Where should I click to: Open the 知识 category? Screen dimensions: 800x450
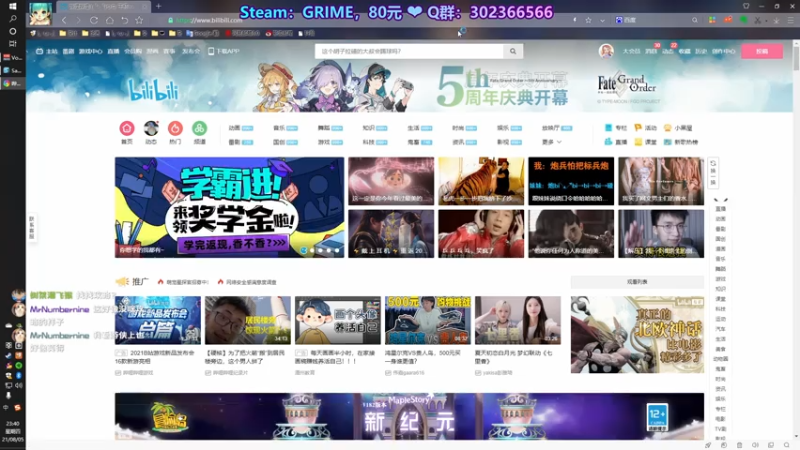tap(375, 128)
